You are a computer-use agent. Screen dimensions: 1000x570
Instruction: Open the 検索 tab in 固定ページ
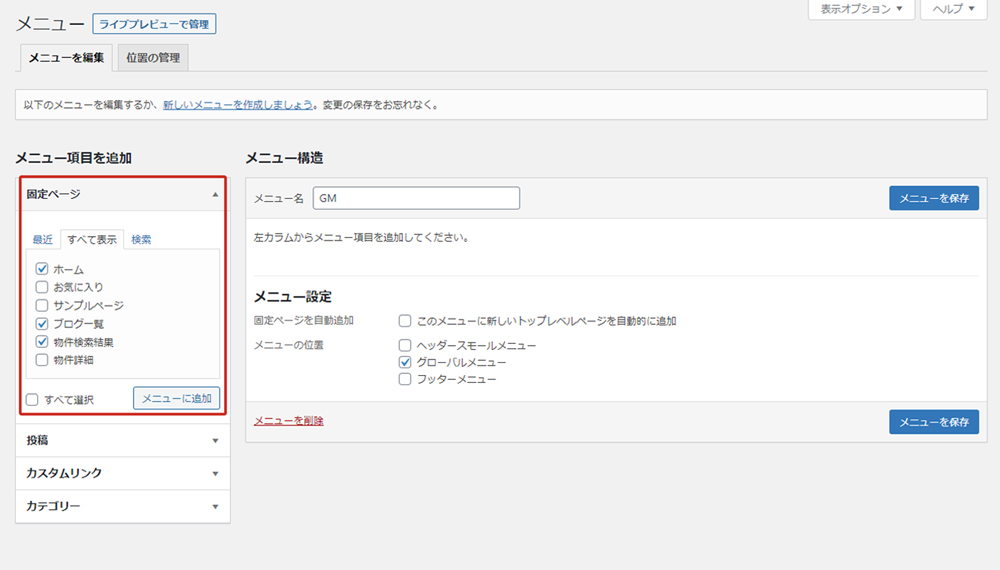[142, 240]
